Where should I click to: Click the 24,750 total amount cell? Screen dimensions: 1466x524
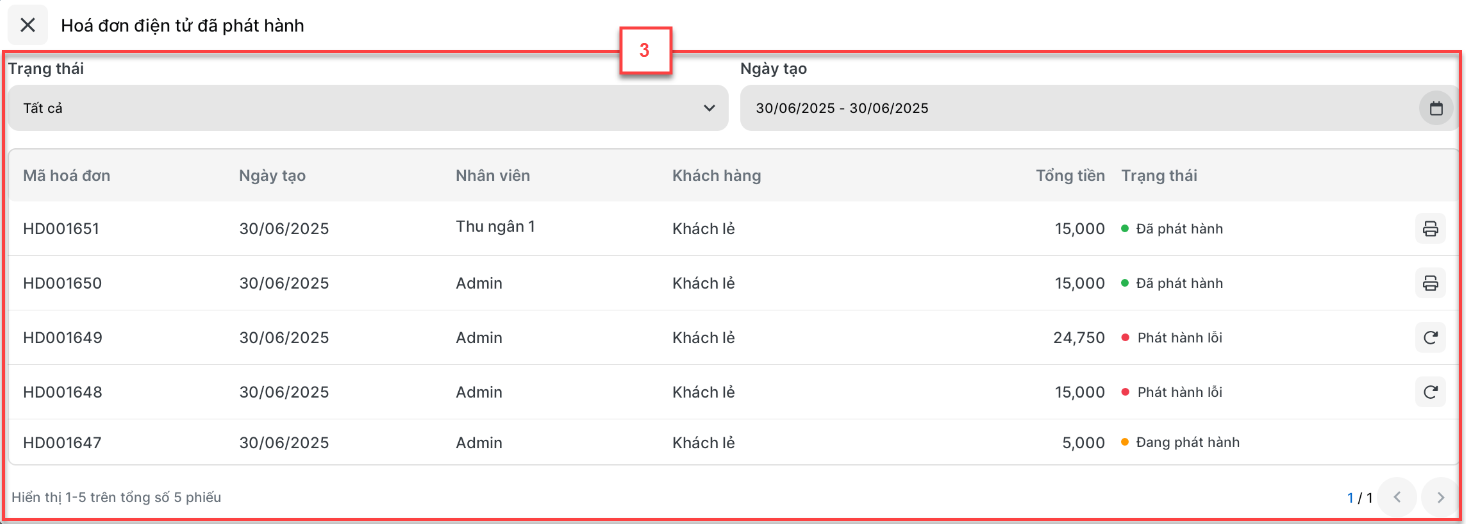click(x=1079, y=338)
